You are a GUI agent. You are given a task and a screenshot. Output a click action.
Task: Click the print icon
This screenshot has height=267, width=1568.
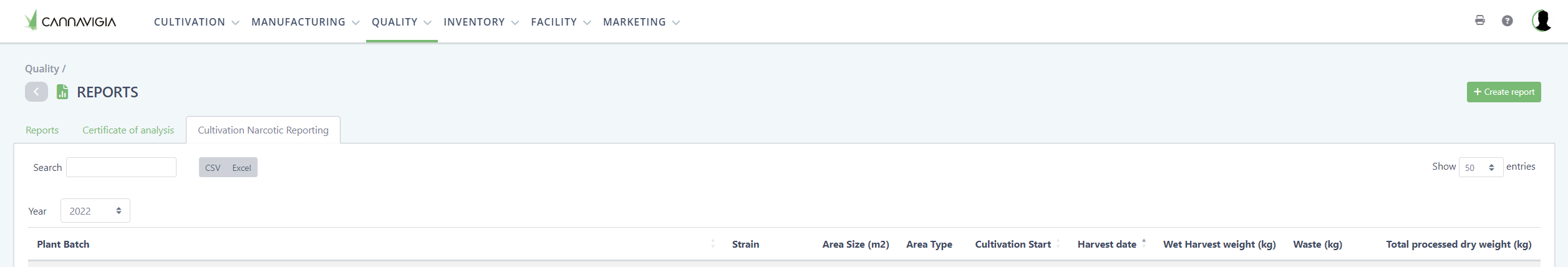pyautogui.click(x=1479, y=21)
